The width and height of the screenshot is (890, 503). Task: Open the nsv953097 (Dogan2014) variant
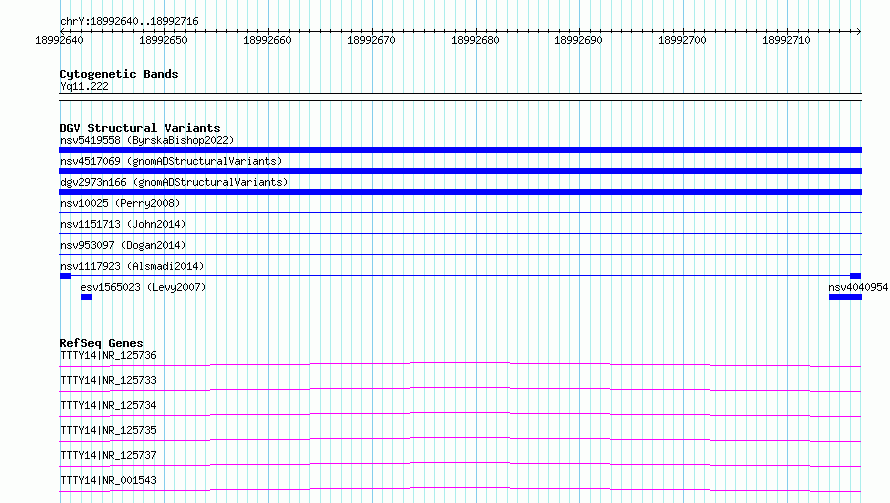(x=123, y=245)
